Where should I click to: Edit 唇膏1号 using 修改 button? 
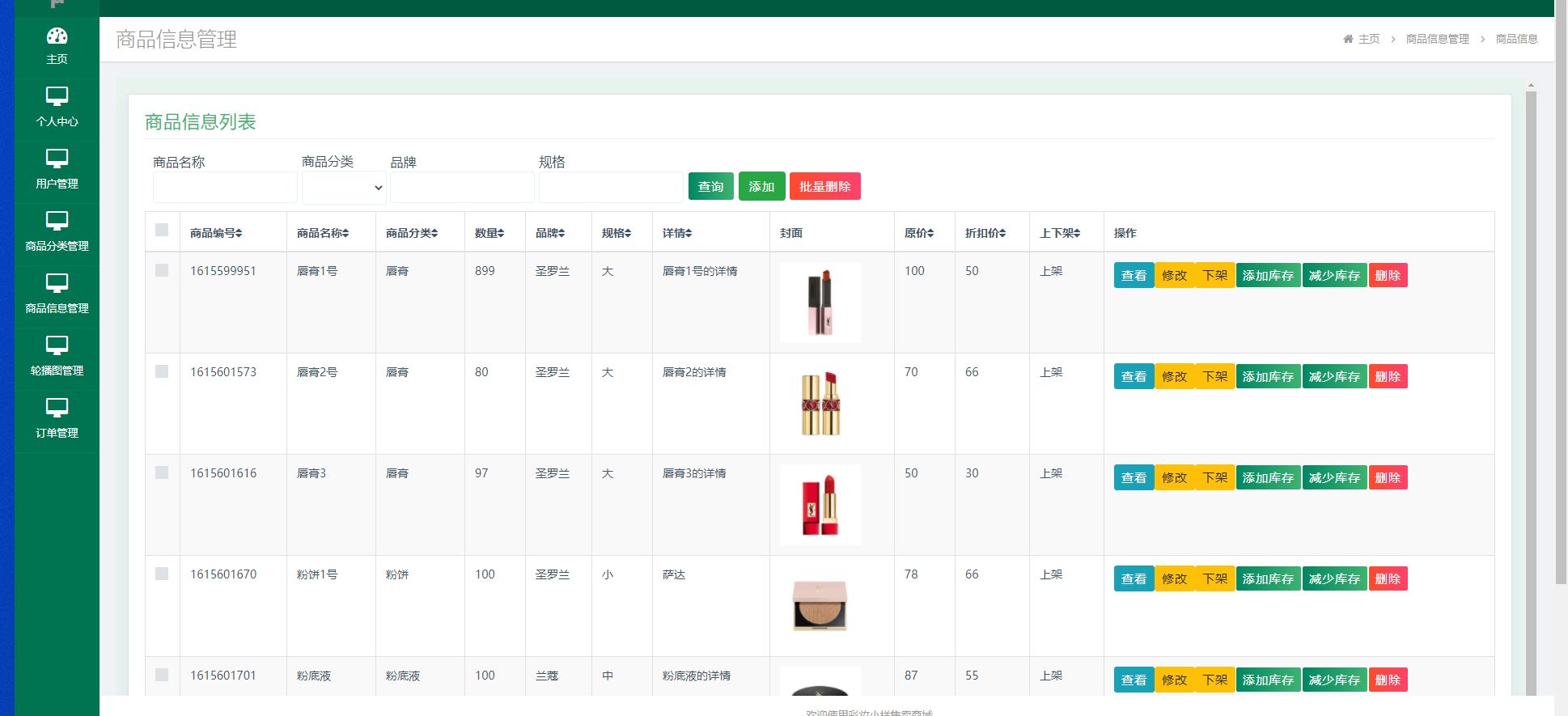coord(1175,275)
